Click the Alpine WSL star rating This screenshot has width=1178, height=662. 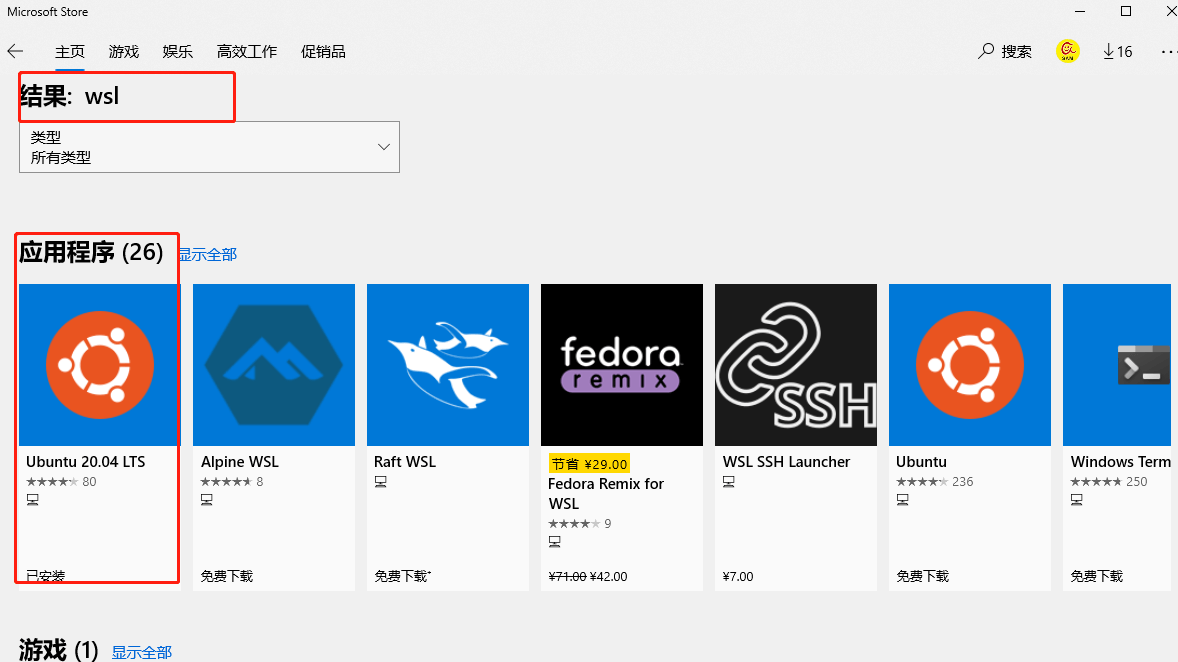(226, 482)
